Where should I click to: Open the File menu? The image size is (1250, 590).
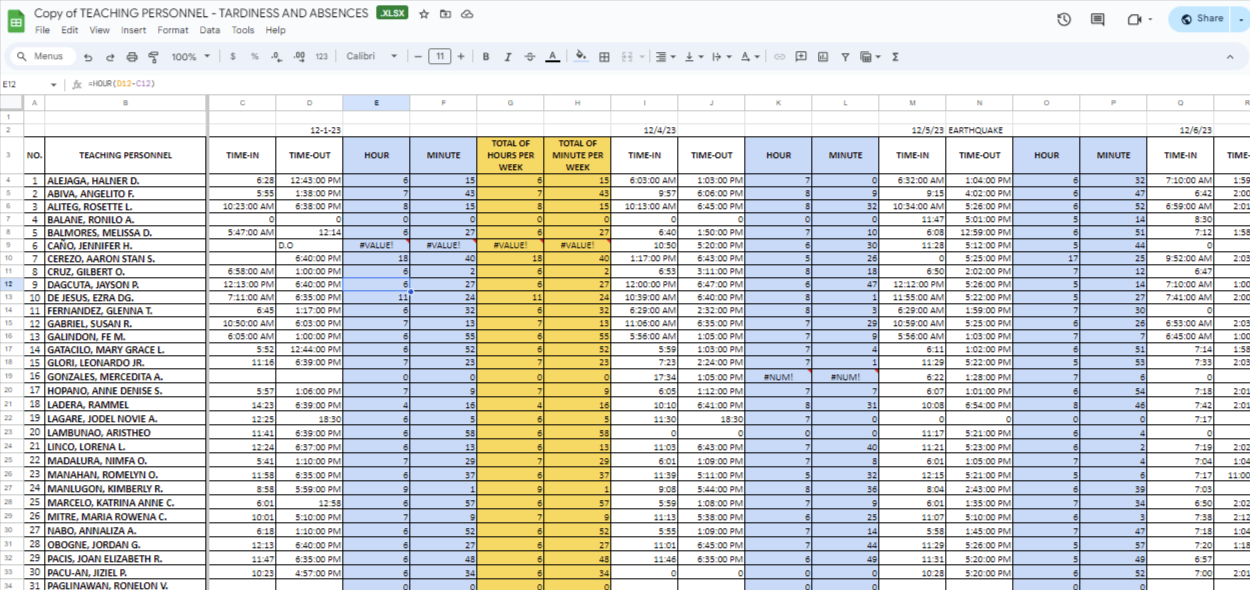coord(42,30)
